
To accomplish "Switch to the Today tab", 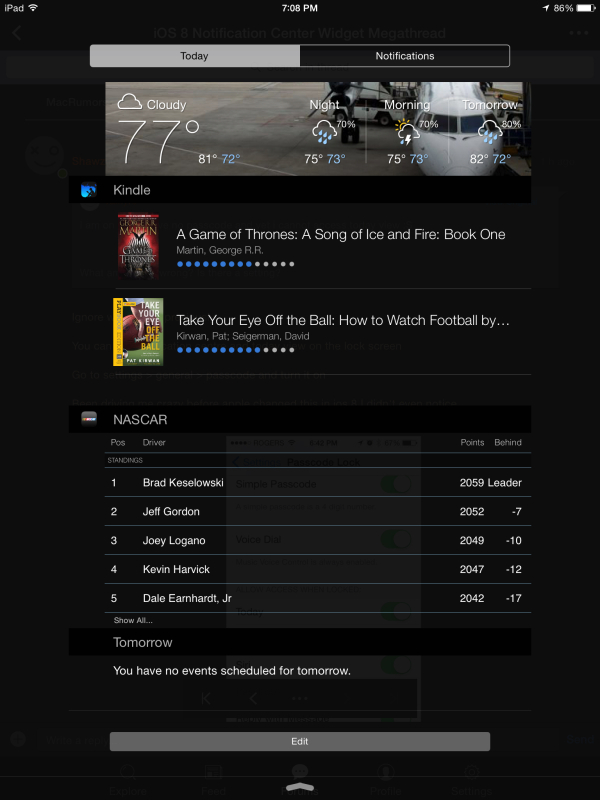I will click(x=195, y=56).
